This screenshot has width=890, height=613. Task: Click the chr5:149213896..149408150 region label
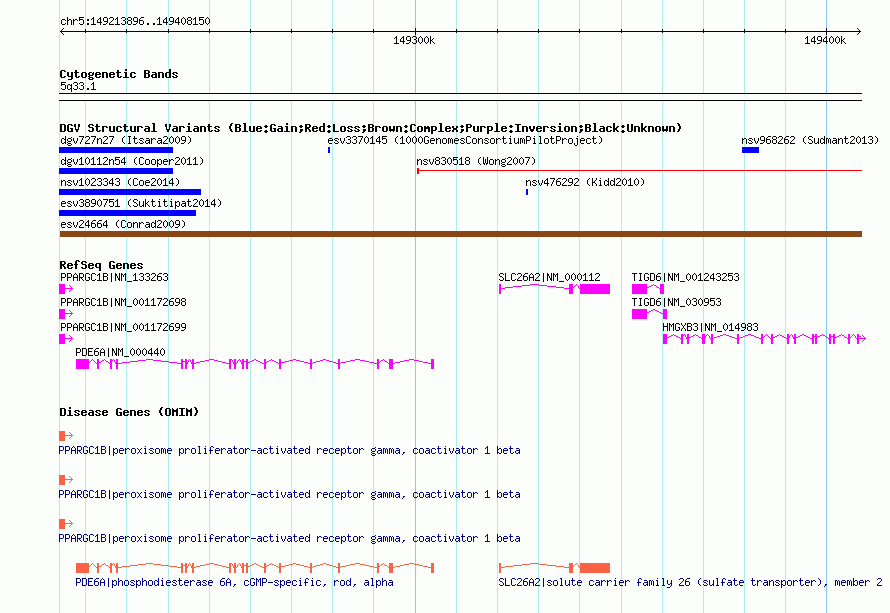coord(135,21)
